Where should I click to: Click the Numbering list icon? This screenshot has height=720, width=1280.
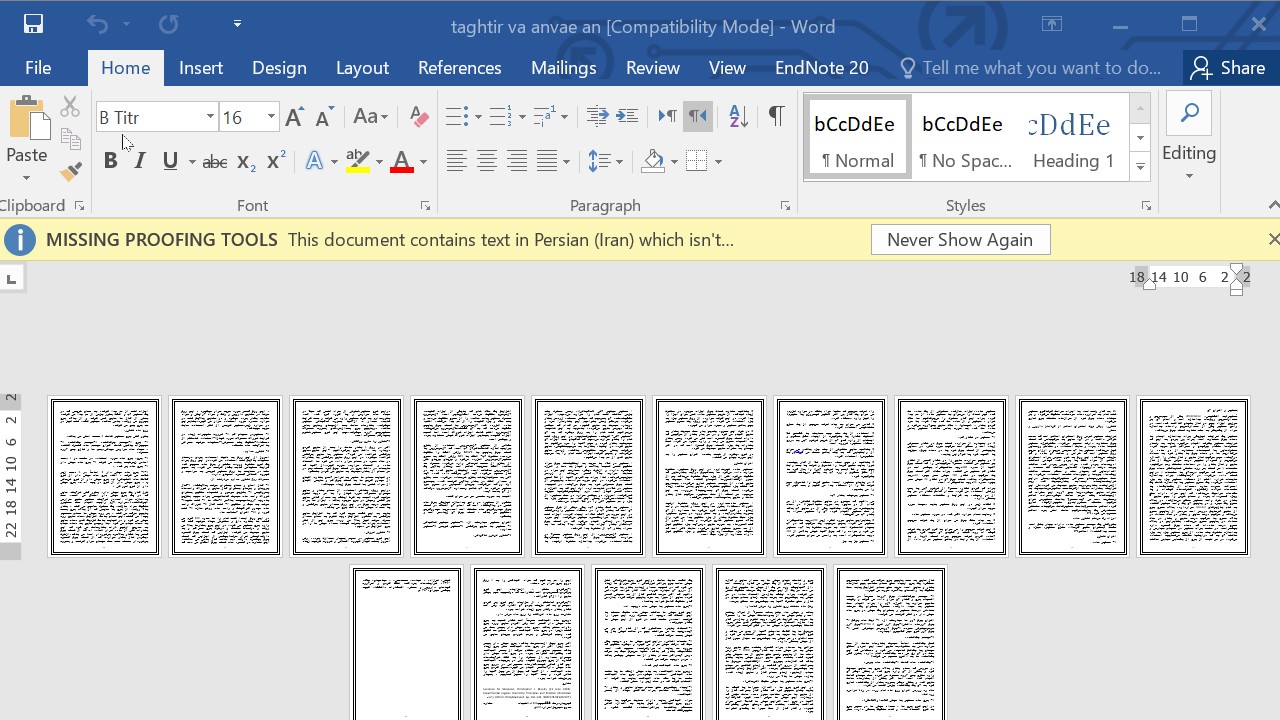(501, 118)
